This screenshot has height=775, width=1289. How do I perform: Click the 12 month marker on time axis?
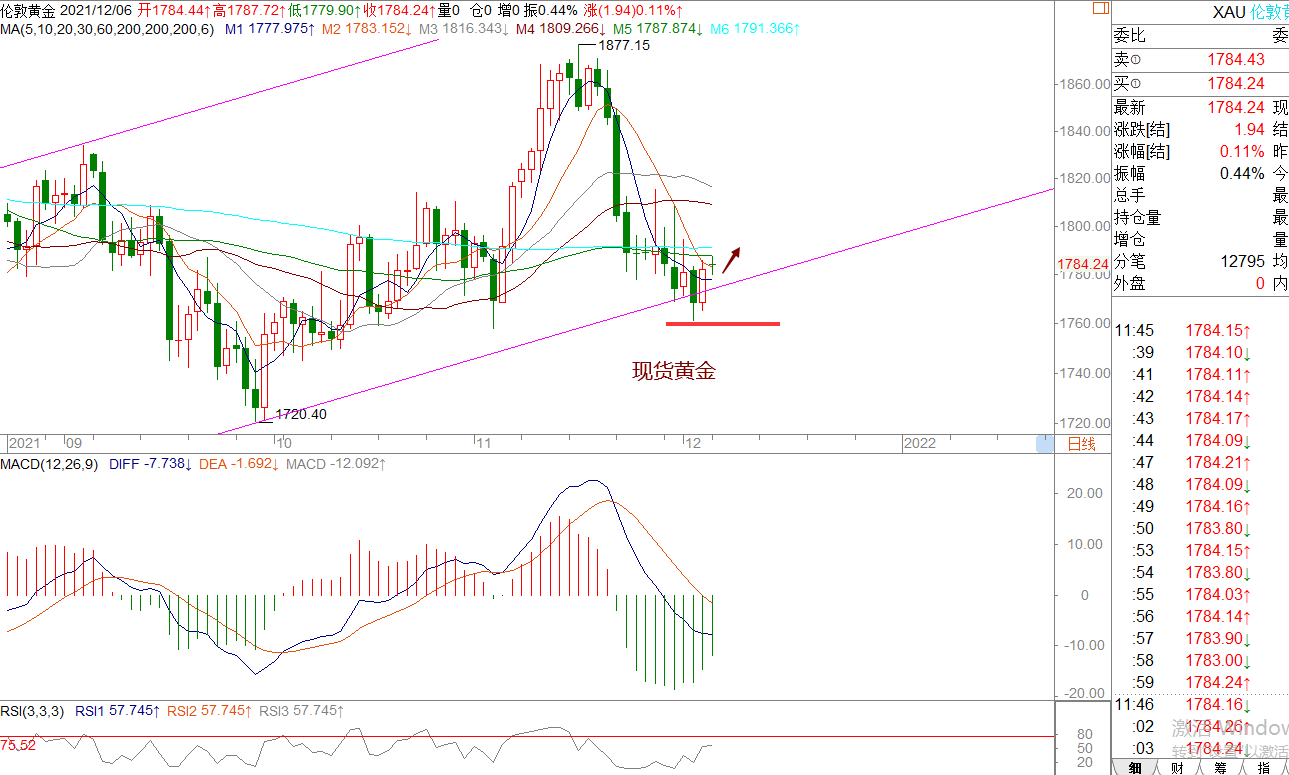click(691, 443)
